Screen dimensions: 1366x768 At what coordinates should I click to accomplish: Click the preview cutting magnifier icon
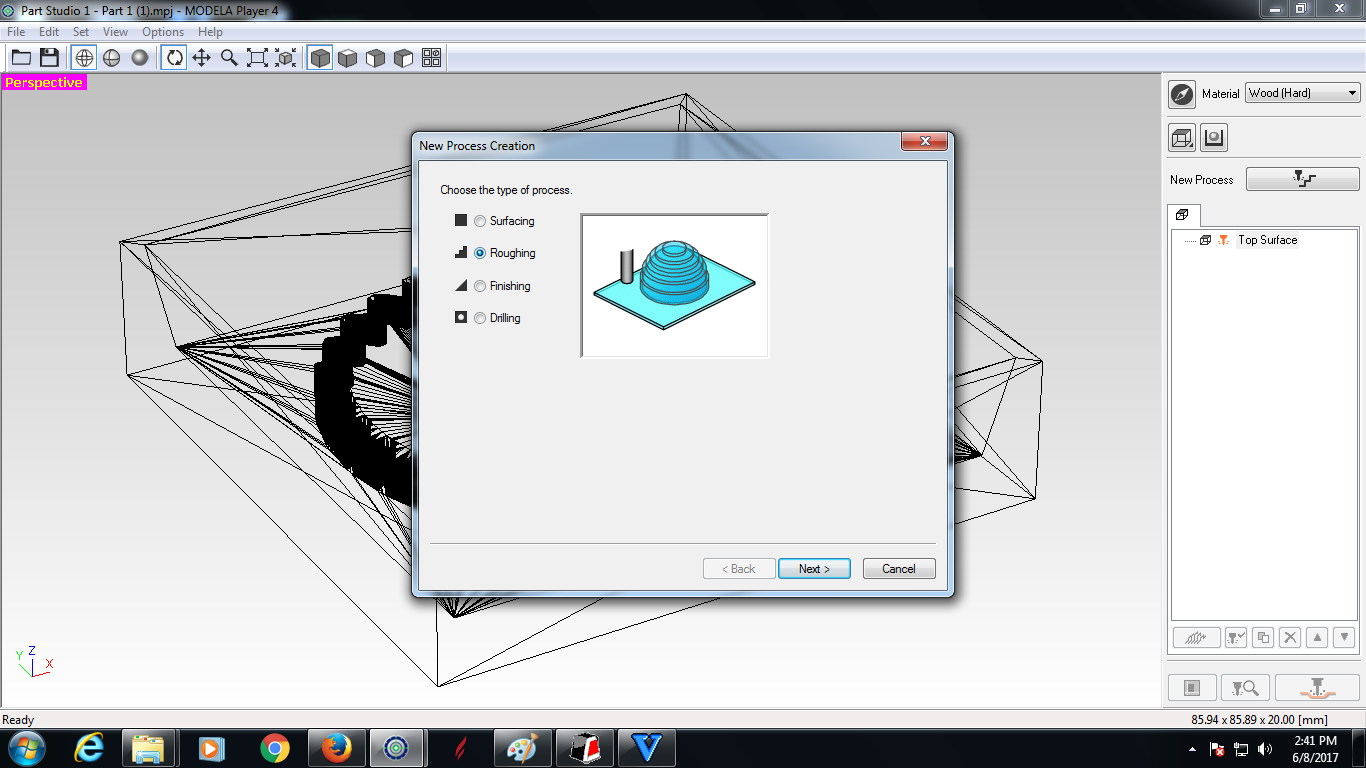tap(1246, 688)
